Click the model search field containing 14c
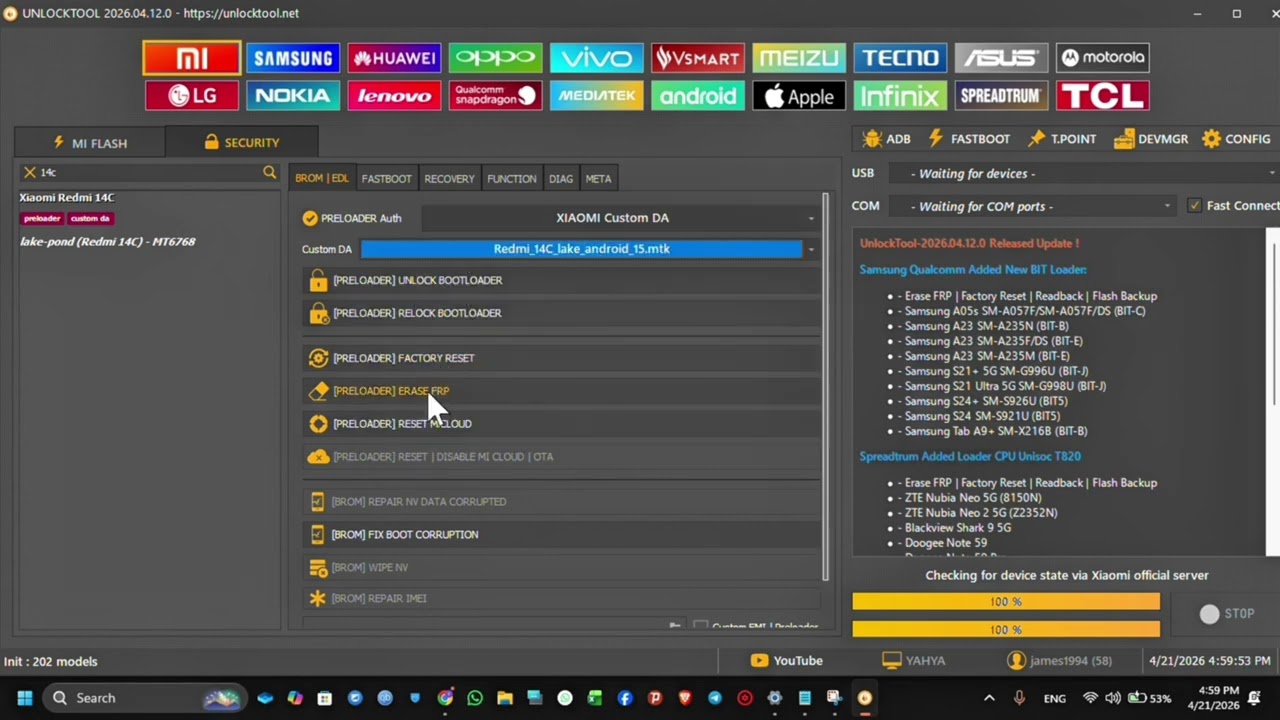The image size is (1280, 720). 148,173
